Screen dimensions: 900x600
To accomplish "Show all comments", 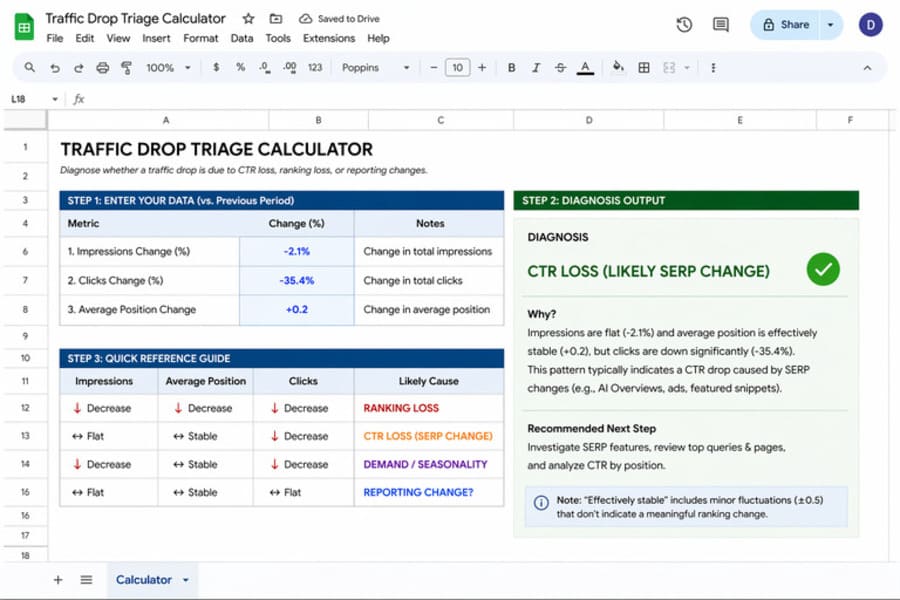I will (x=721, y=25).
